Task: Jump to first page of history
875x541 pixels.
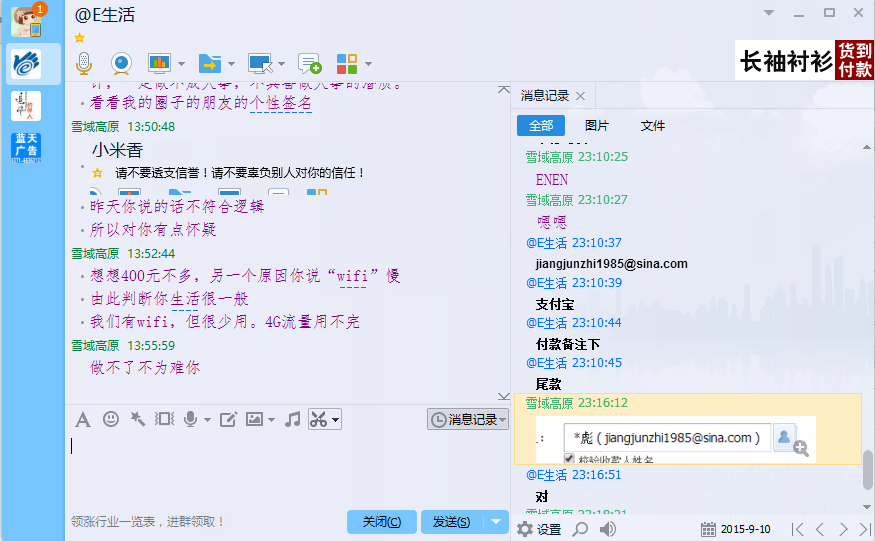Action: point(798,529)
